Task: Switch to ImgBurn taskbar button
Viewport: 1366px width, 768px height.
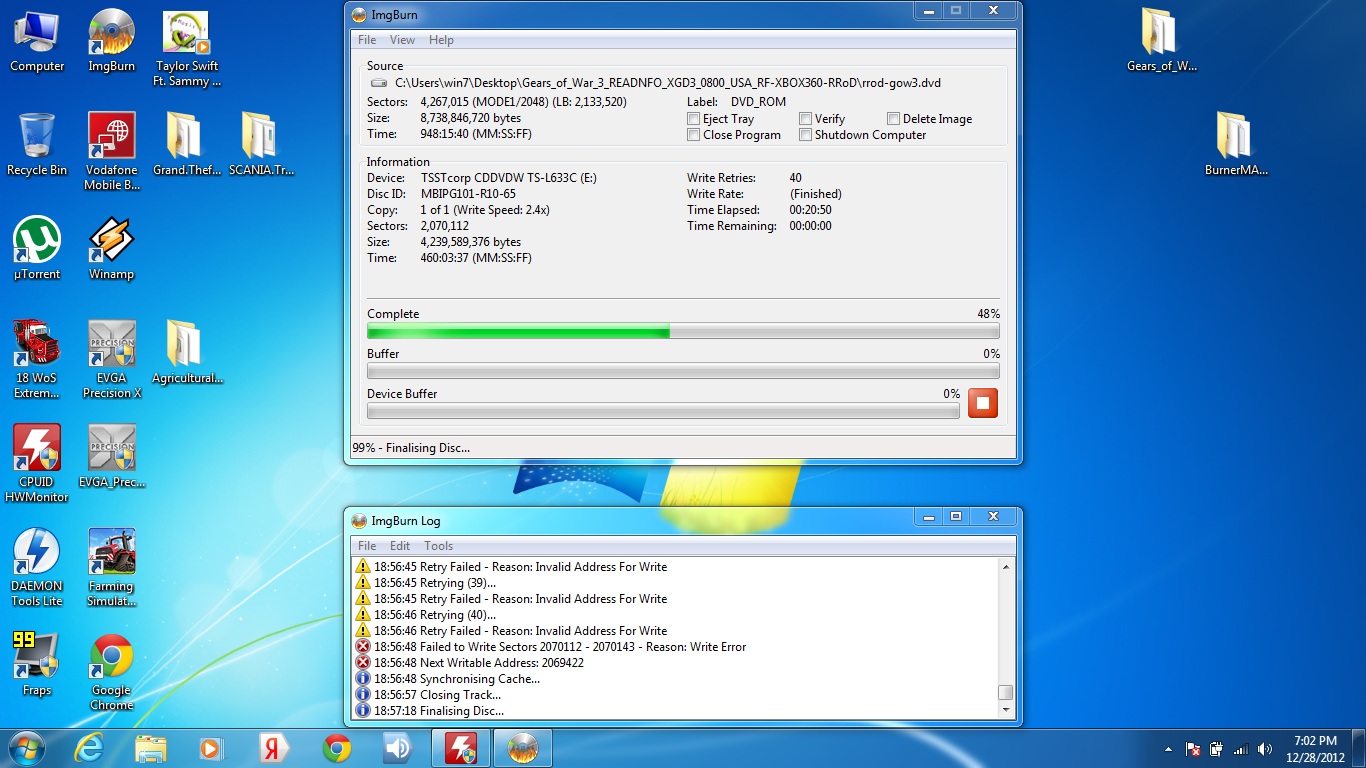Action: tap(522, 748)
